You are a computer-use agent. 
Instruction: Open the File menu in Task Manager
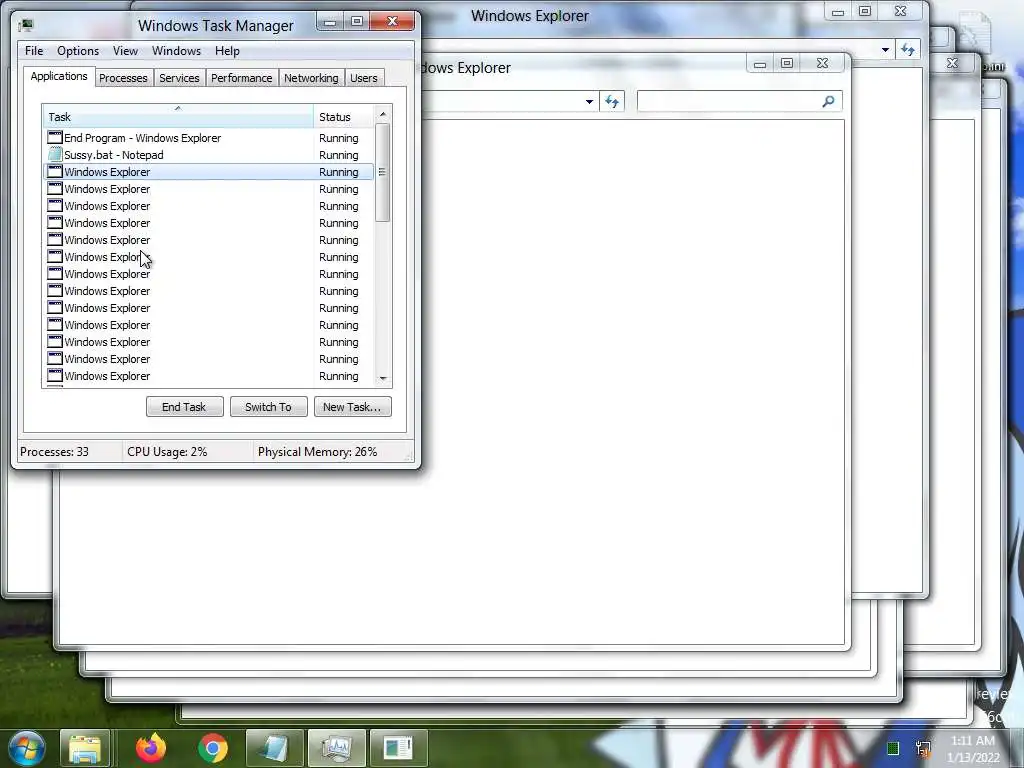click(34, 51)
